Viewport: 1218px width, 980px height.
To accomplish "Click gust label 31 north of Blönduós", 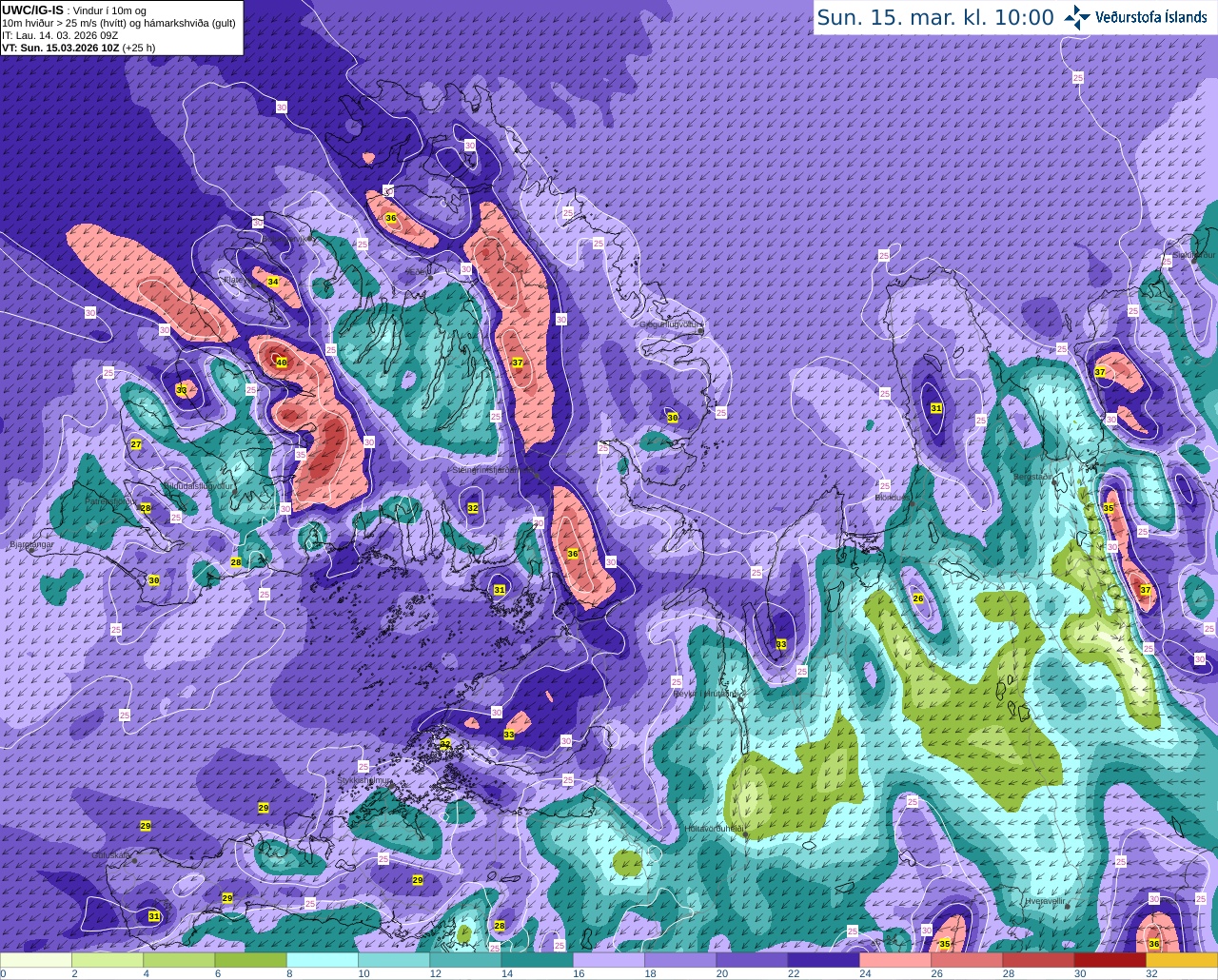I will 936,408.
